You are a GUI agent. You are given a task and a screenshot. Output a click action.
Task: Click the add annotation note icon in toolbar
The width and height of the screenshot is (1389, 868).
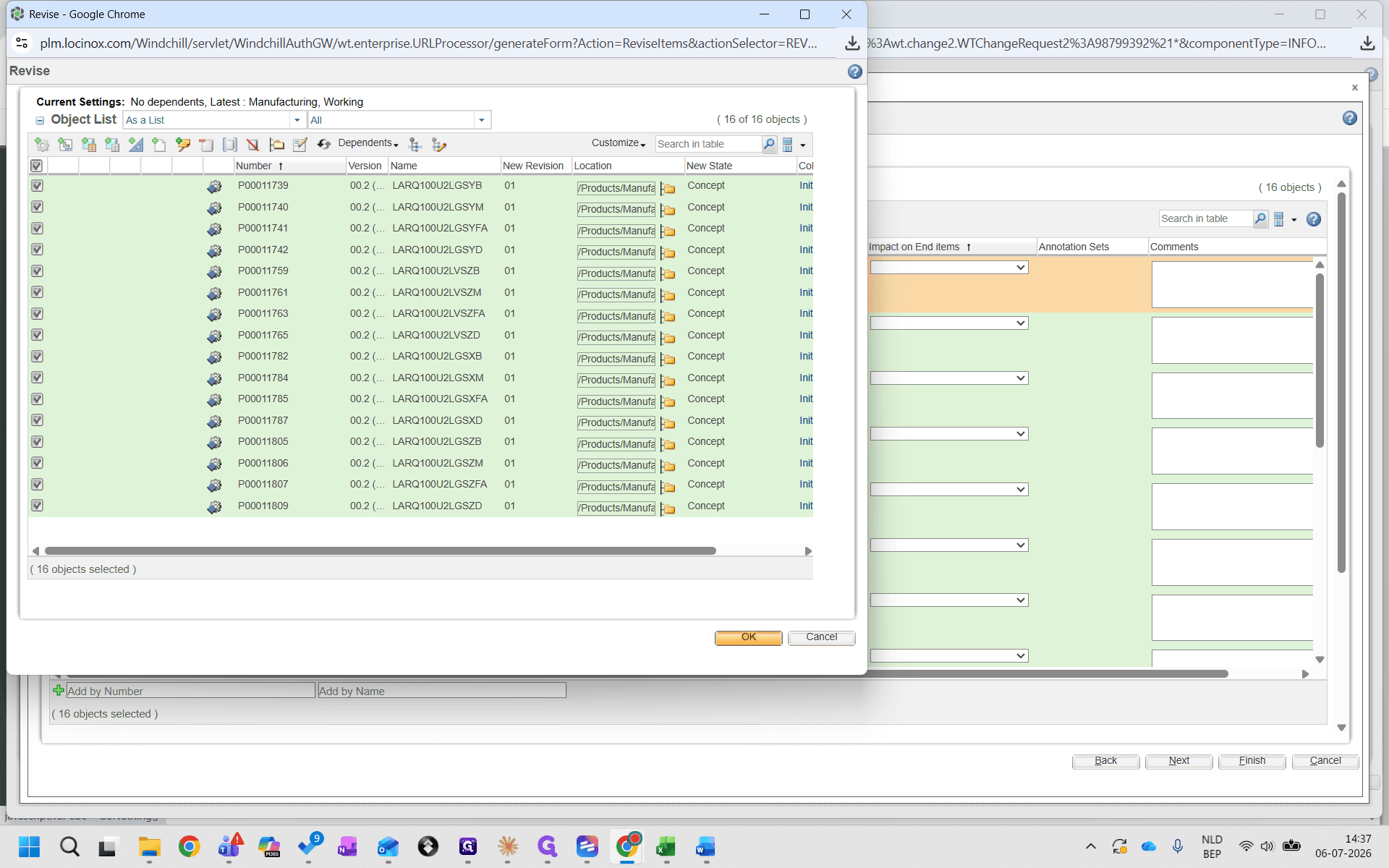183,145
